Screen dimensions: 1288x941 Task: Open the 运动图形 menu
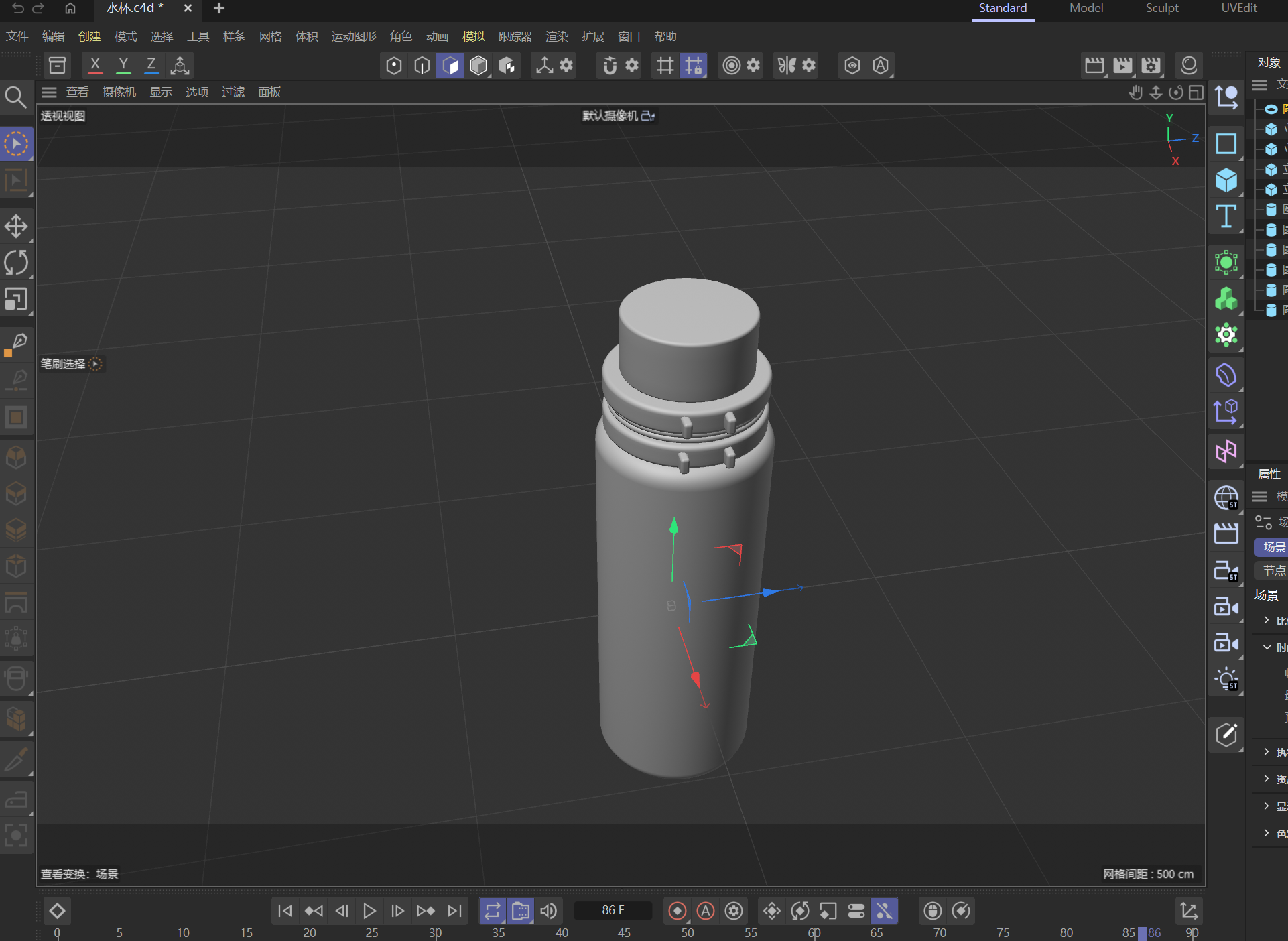point(354,36)
